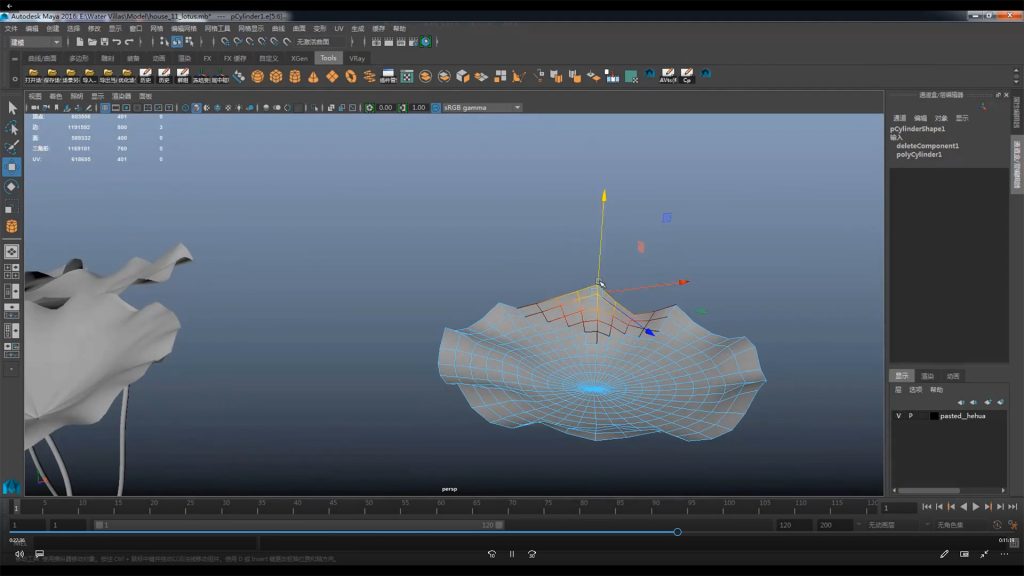Toggle the auto keyframe button

coord(996,525)
